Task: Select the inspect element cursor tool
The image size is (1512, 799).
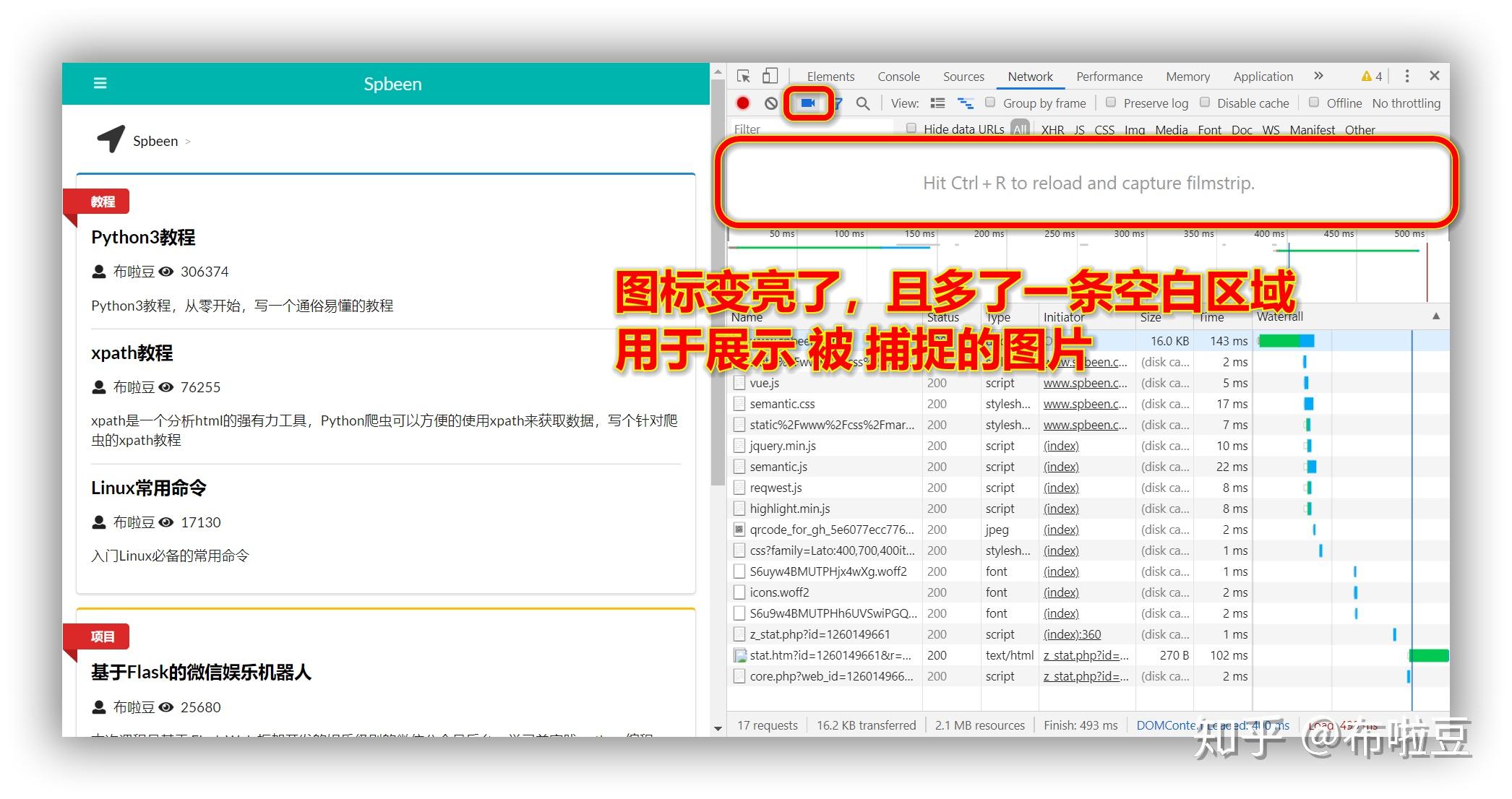Action: coord(744,76)
